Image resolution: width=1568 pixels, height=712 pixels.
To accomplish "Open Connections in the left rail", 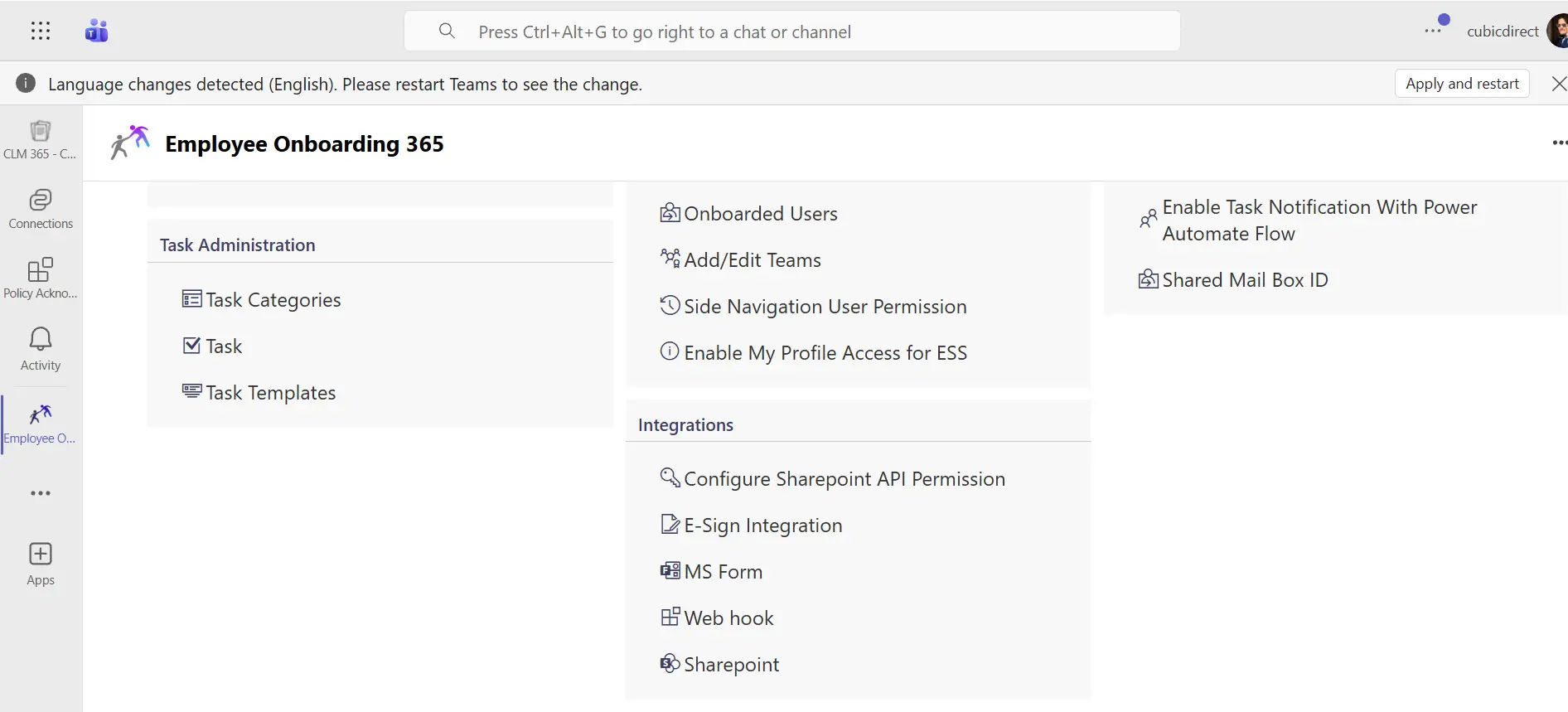I will (x=41, y=209).
